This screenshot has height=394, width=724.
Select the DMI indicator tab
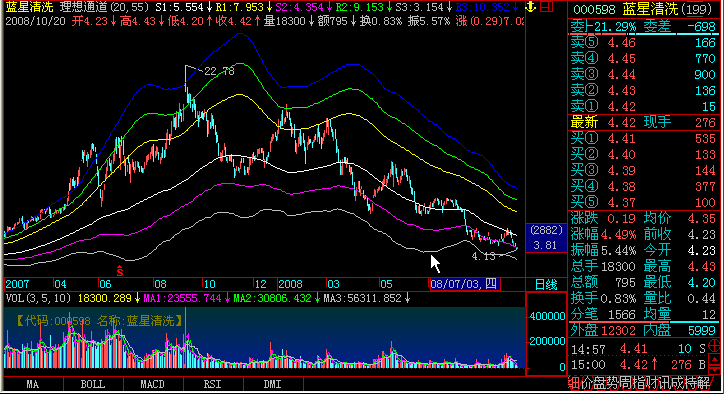[x=273, y=384]
